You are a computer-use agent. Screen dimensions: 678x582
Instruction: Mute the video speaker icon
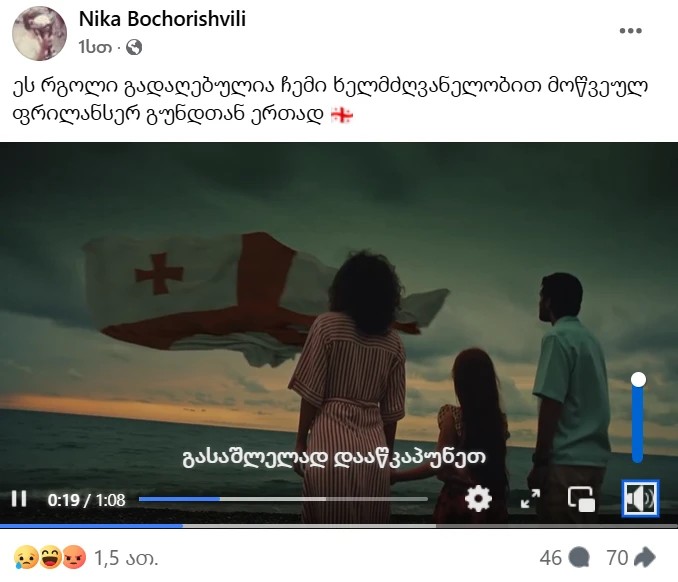click(x=640, y=499)
